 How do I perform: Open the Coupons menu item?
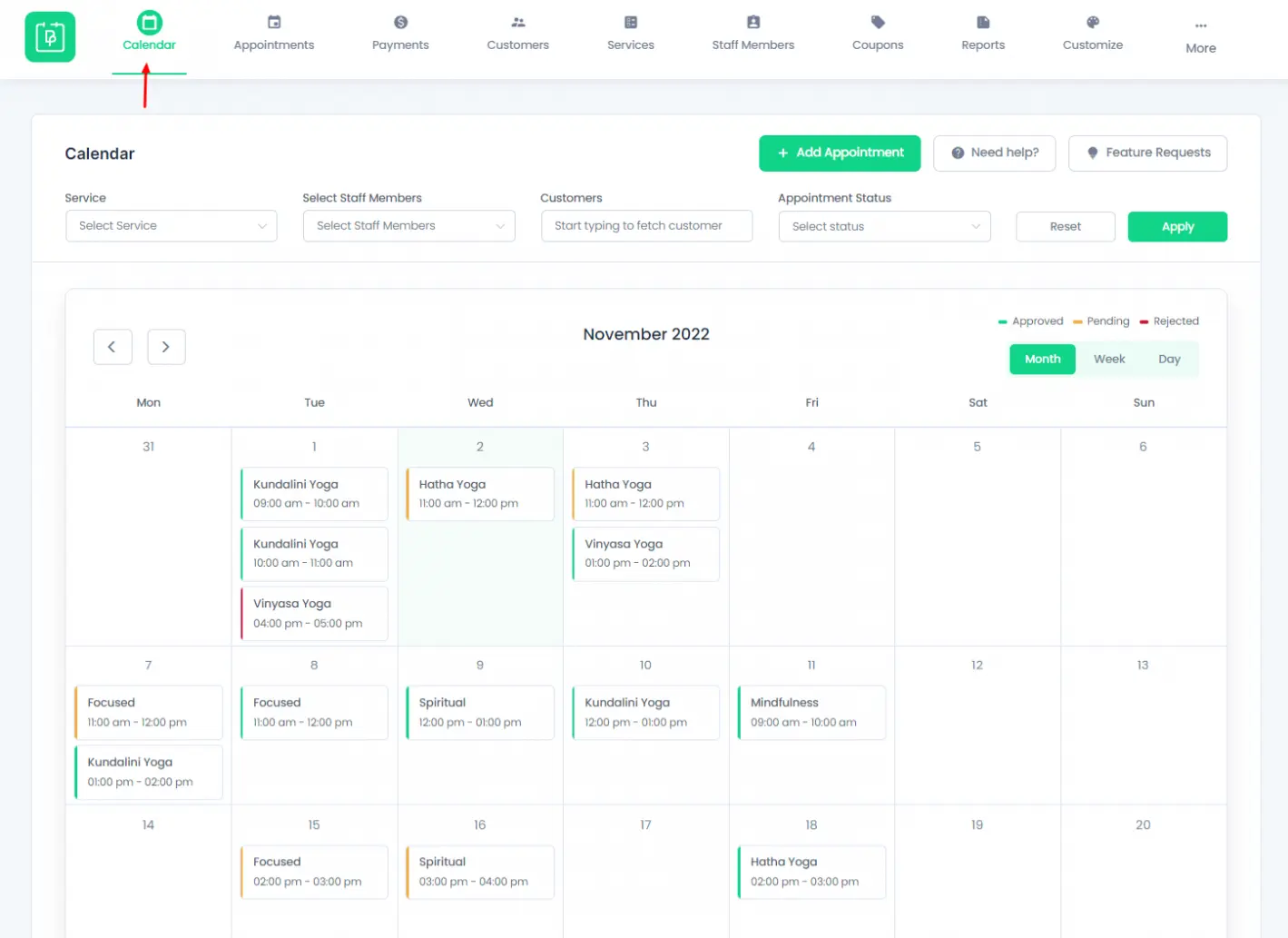click(x=878, y=44)
